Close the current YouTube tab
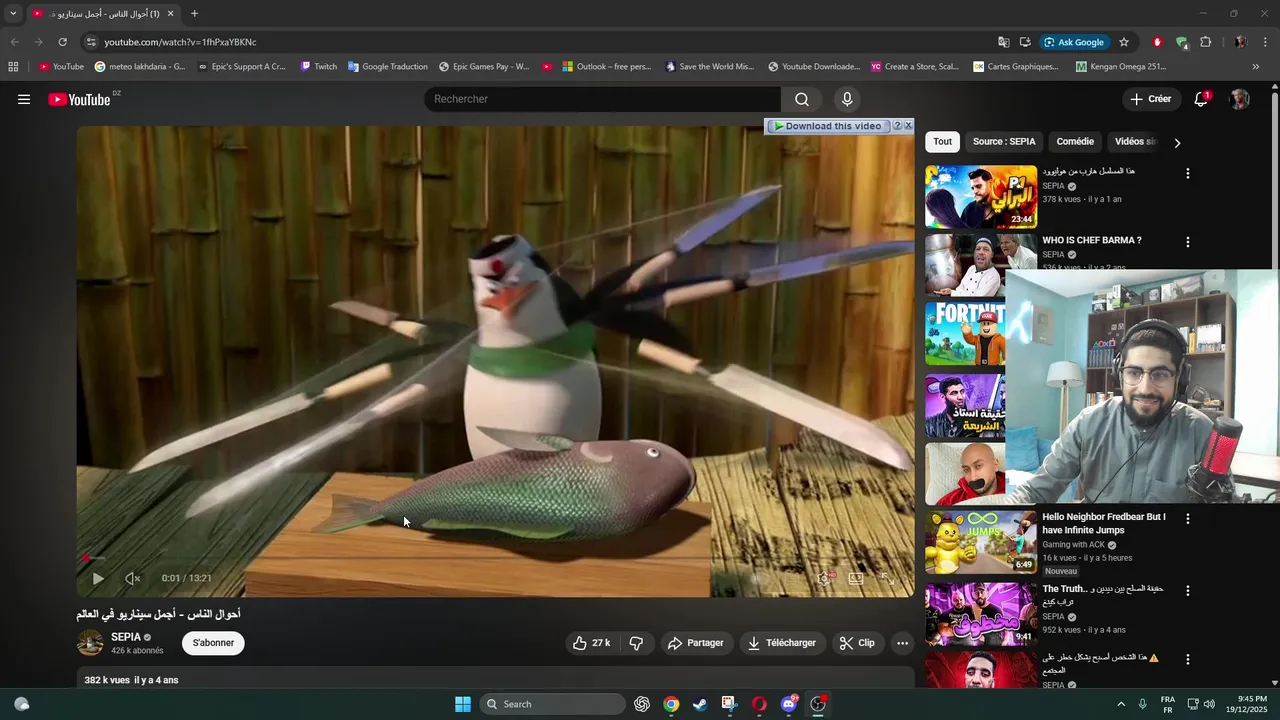The width and height of the screenshot is (1280, 720). (170, 14)
